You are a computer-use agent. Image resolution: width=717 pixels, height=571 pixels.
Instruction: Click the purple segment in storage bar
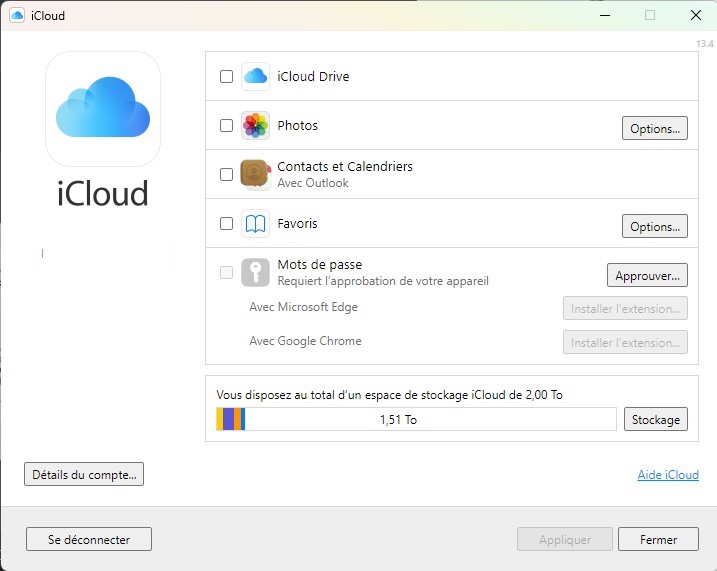[x=229, y=419]
